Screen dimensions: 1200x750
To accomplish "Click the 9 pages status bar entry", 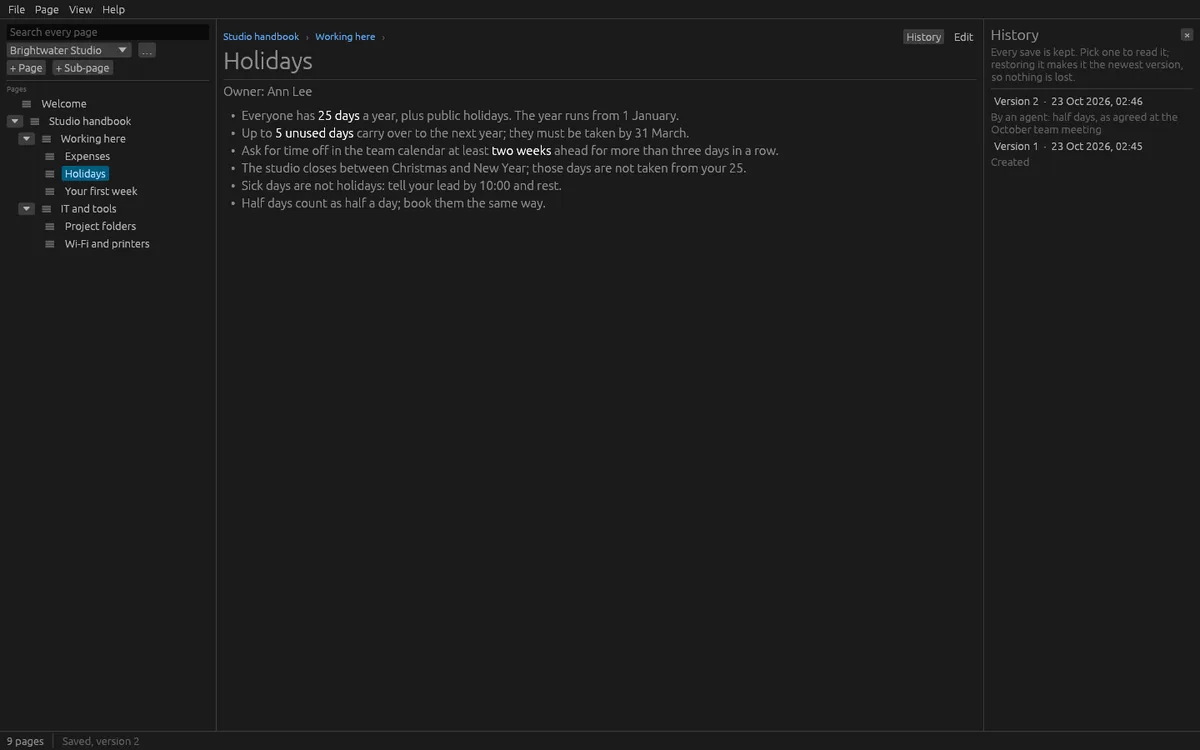I will pyautogui.click(x=26, y=741).
